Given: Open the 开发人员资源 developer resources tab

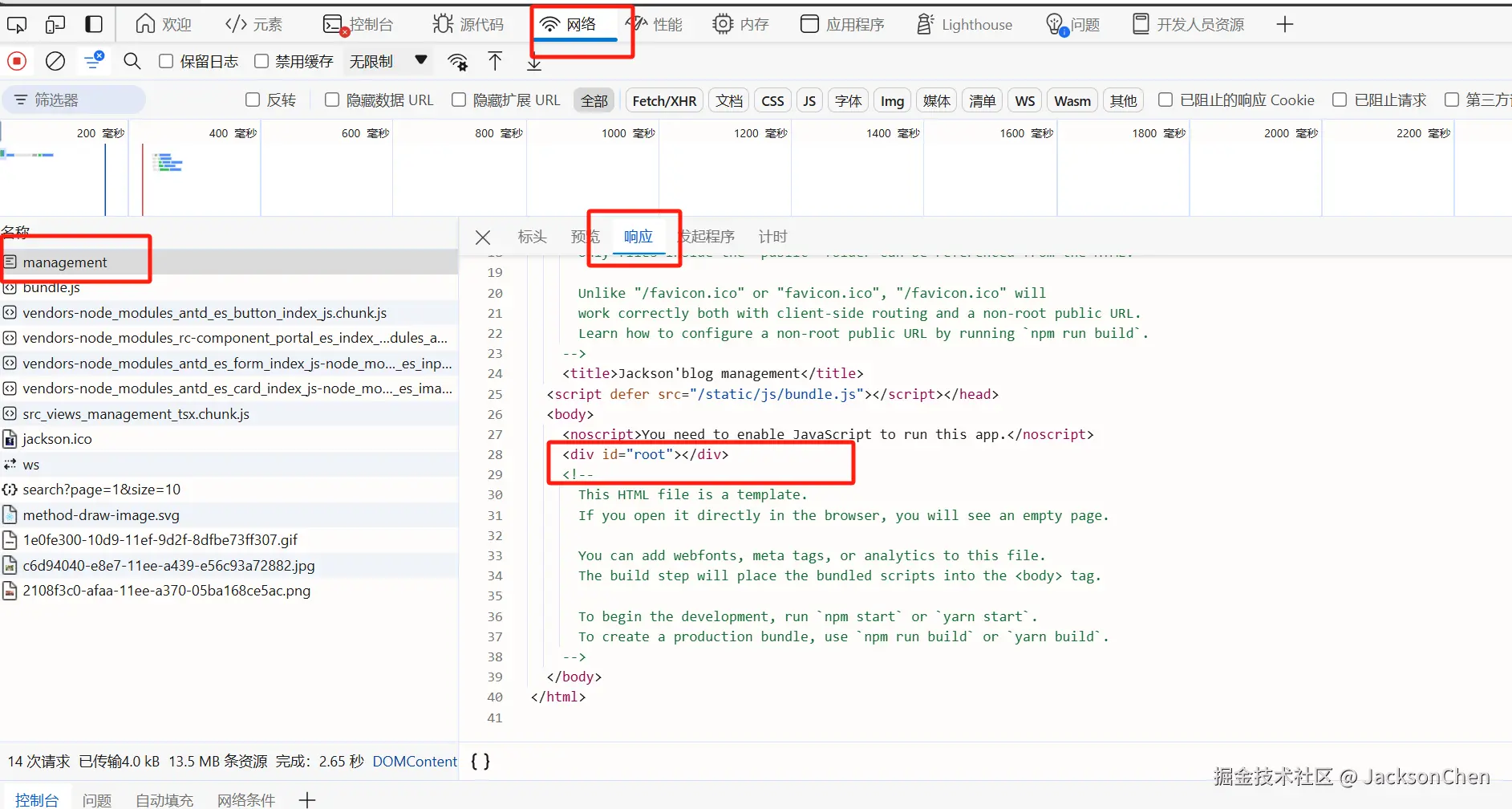Looking at the screenshot, I should [1188, 24].
